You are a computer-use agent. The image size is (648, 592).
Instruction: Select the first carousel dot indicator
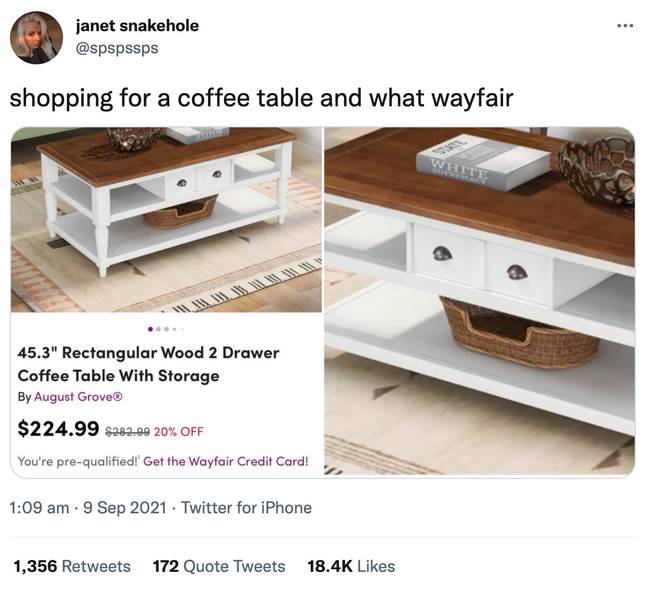click(x=150, y=329)
